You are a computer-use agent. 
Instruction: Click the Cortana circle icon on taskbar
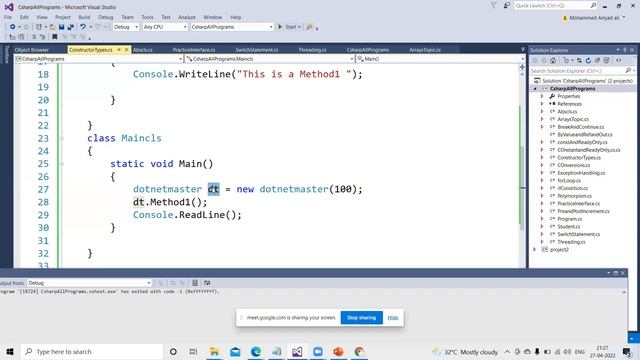pyautogui.click(x=173, y=351)
